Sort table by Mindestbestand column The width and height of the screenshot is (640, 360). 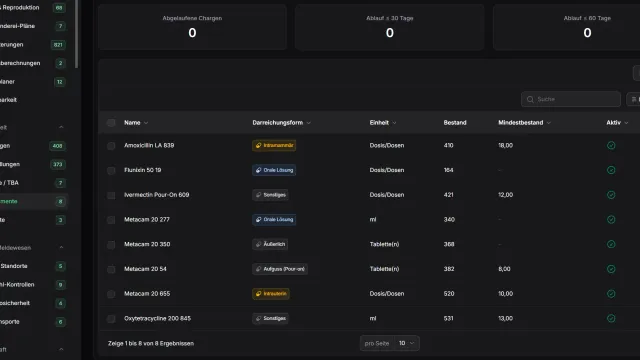(524, 122)
